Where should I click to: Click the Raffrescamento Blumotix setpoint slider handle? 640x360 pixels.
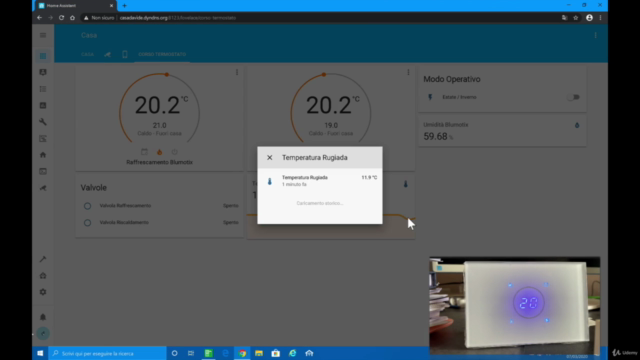[167, 75]
